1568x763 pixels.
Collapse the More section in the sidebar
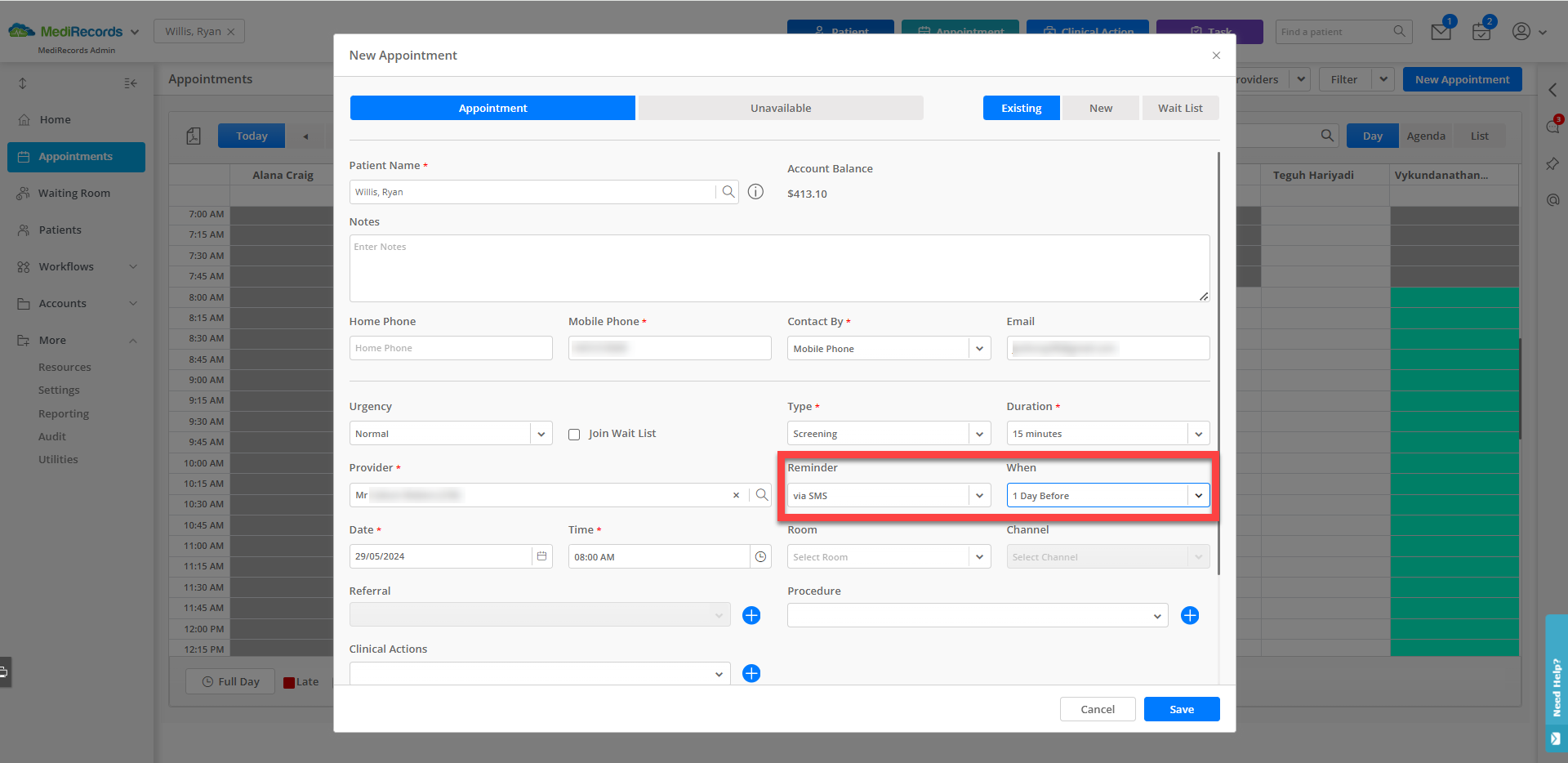click(132, 340)
